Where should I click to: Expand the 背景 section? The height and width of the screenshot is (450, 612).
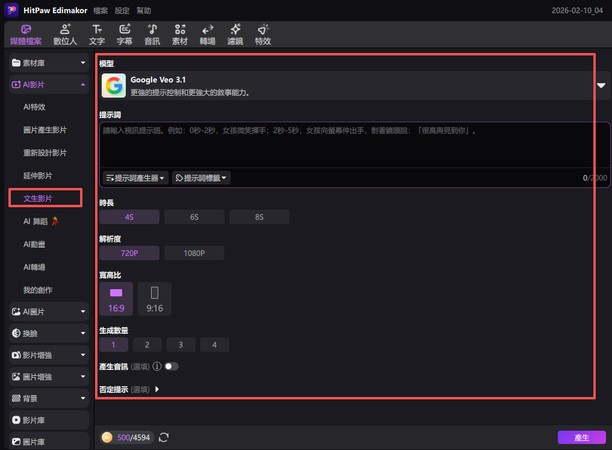(x=49, y=398)
